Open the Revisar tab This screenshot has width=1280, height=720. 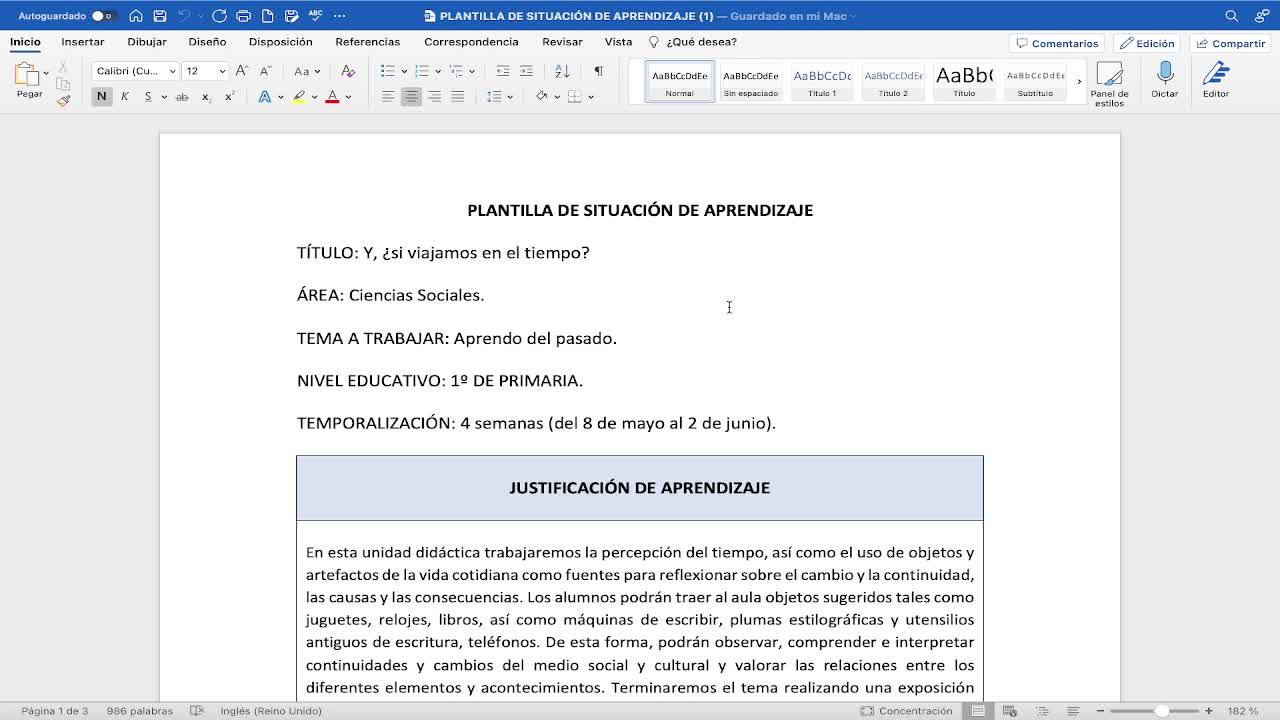[x=562, y=42]
